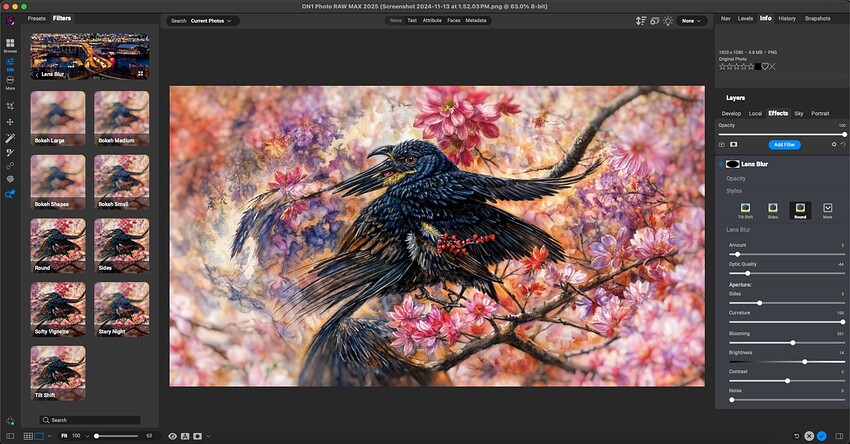The width and height of the screenshot is (850, 444).
Task: Set the color label black square
Action: click(758, 67)
